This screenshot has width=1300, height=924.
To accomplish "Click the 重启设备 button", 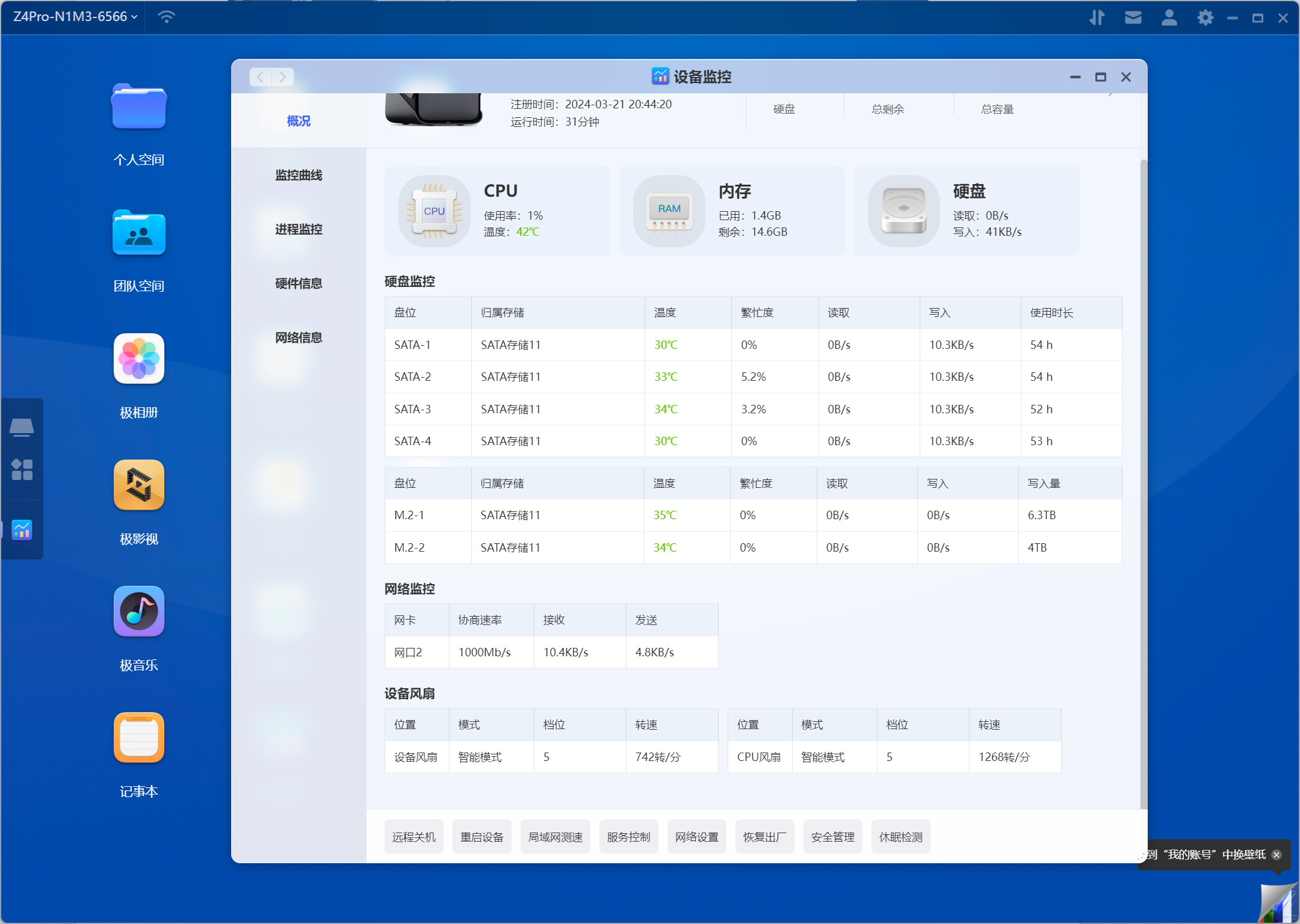I will coord(481,837).
